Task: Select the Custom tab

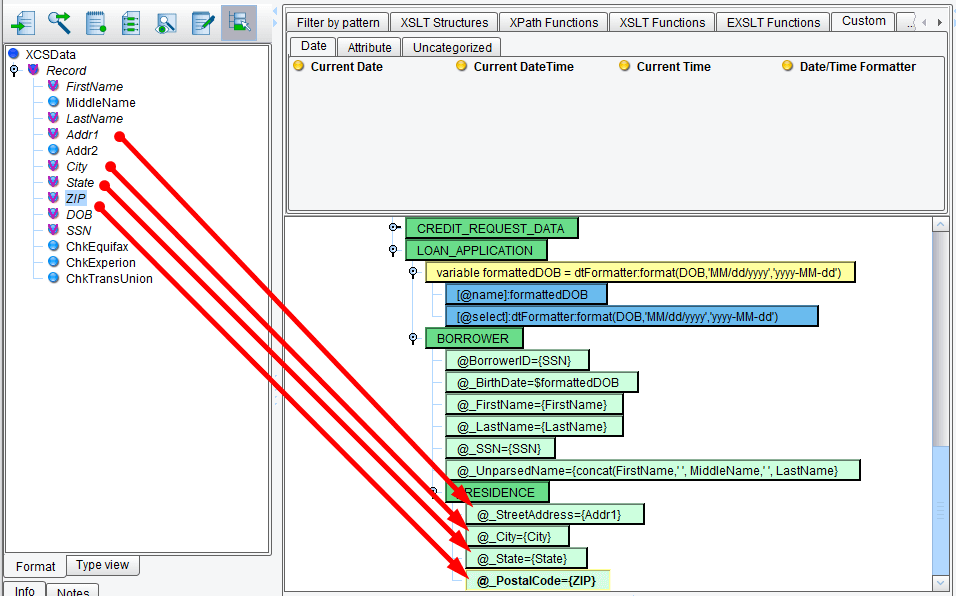Action: point(863,21)
